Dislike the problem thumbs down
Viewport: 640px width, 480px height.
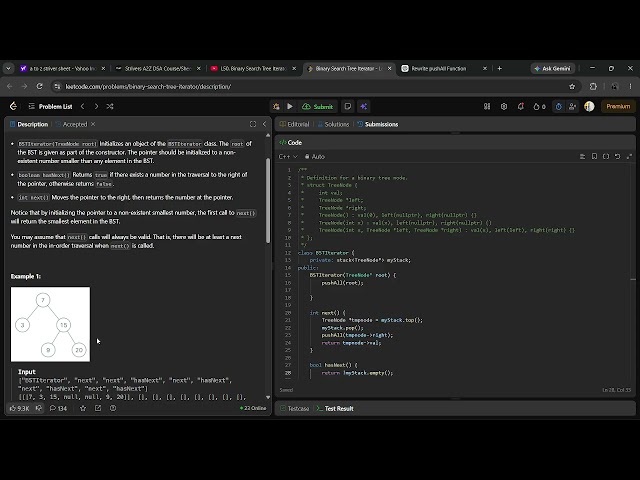[39, 408]
